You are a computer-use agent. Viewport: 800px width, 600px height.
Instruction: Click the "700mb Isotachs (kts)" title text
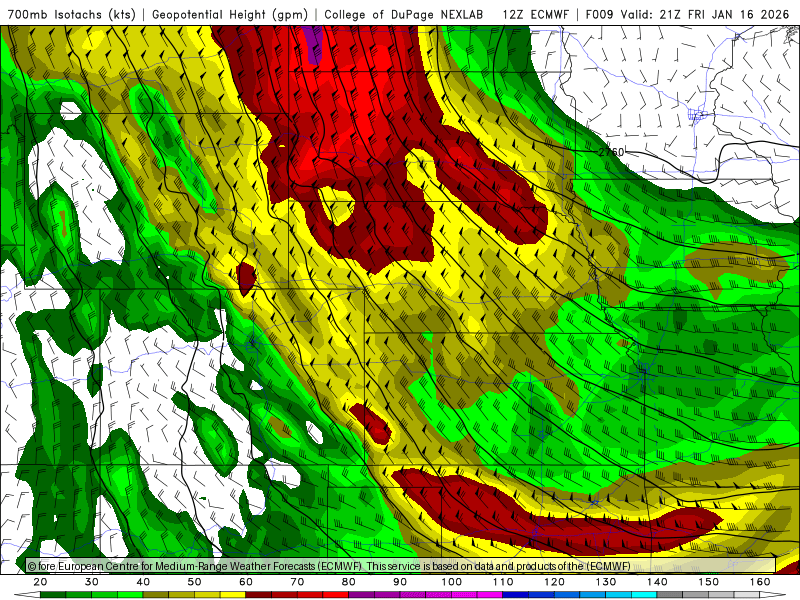[x=71, y=14]
